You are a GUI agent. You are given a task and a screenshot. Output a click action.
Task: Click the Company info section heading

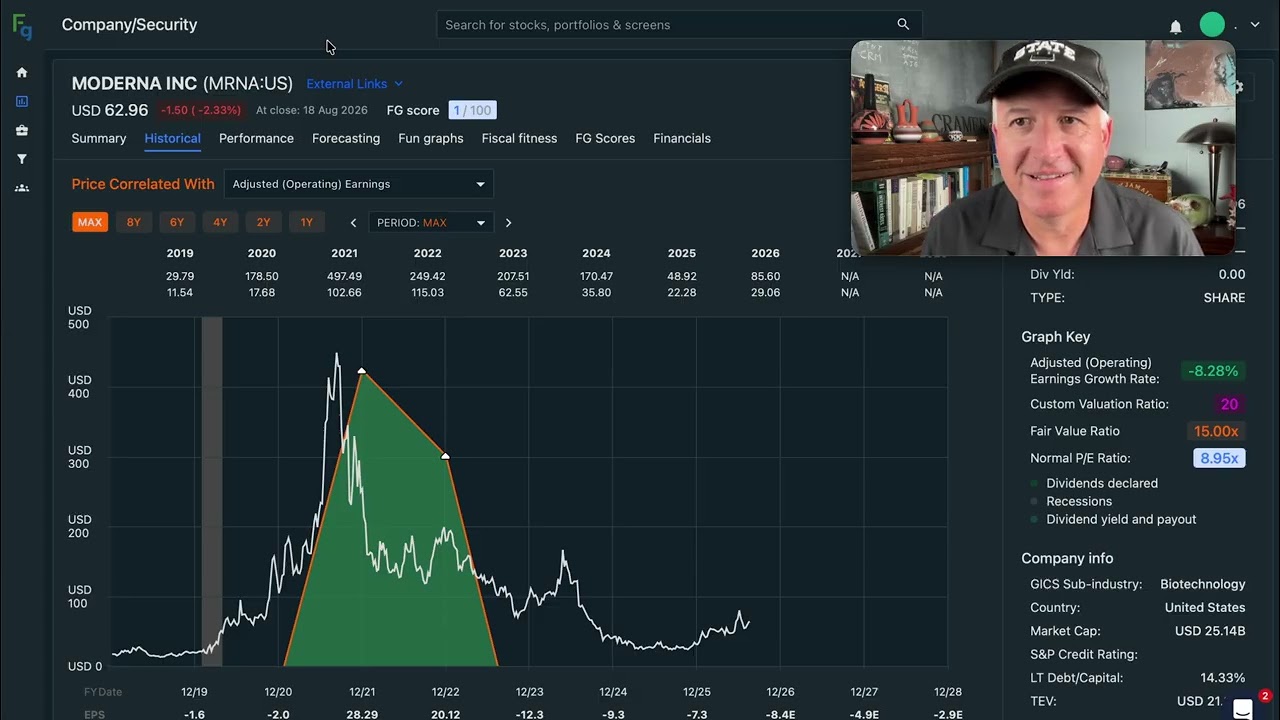click(x=1067, y=558)
